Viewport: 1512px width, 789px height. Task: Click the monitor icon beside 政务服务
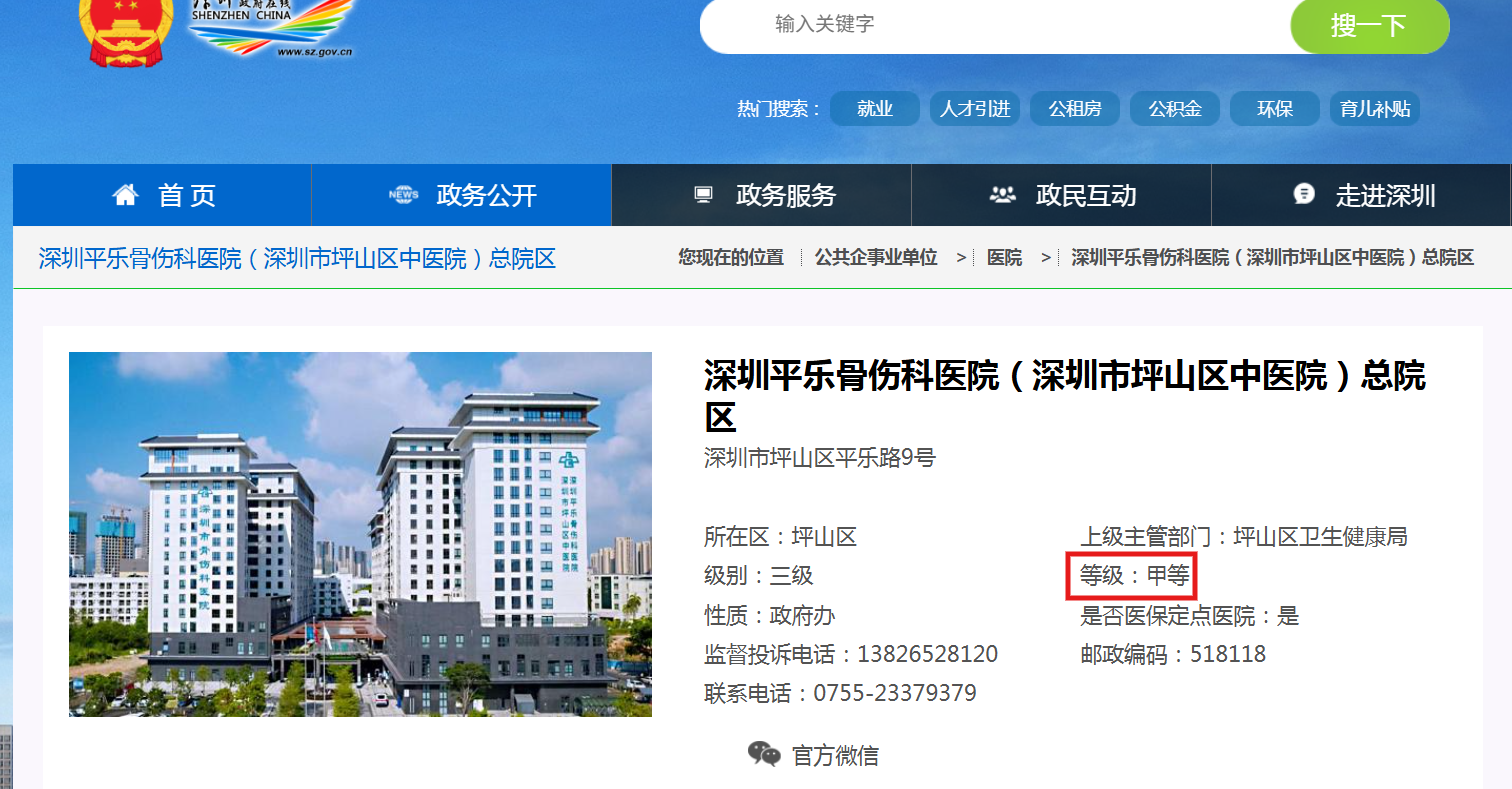[x=704, y=195]
